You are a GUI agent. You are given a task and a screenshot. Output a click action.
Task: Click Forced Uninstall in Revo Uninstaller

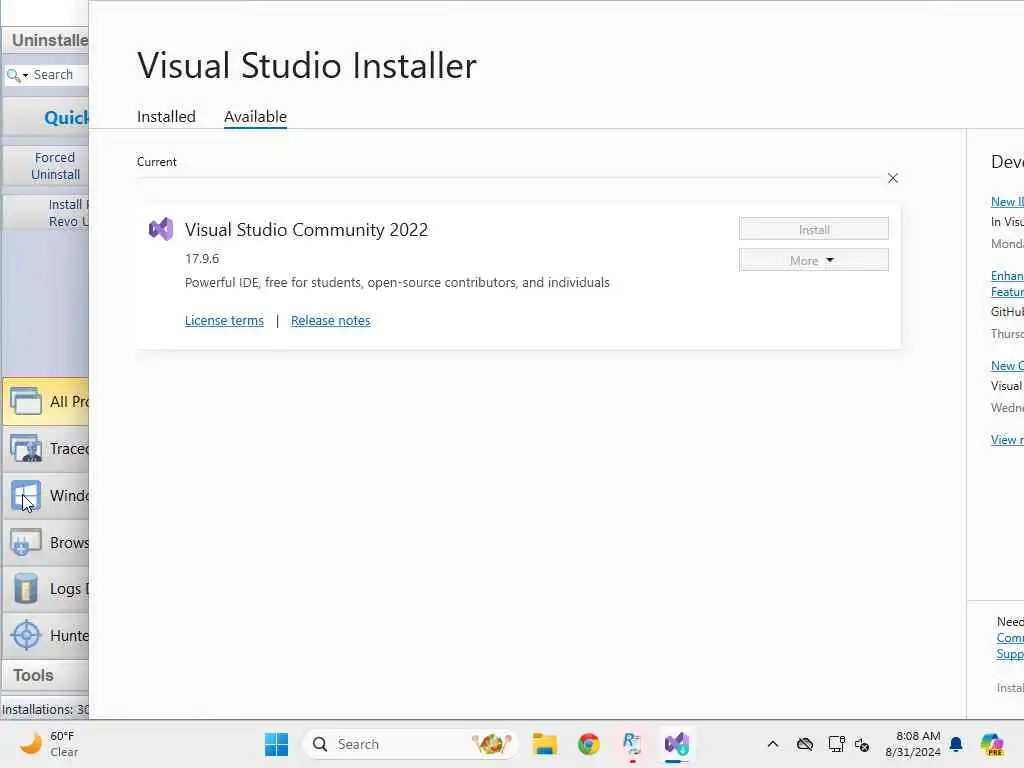pos(56,166)
